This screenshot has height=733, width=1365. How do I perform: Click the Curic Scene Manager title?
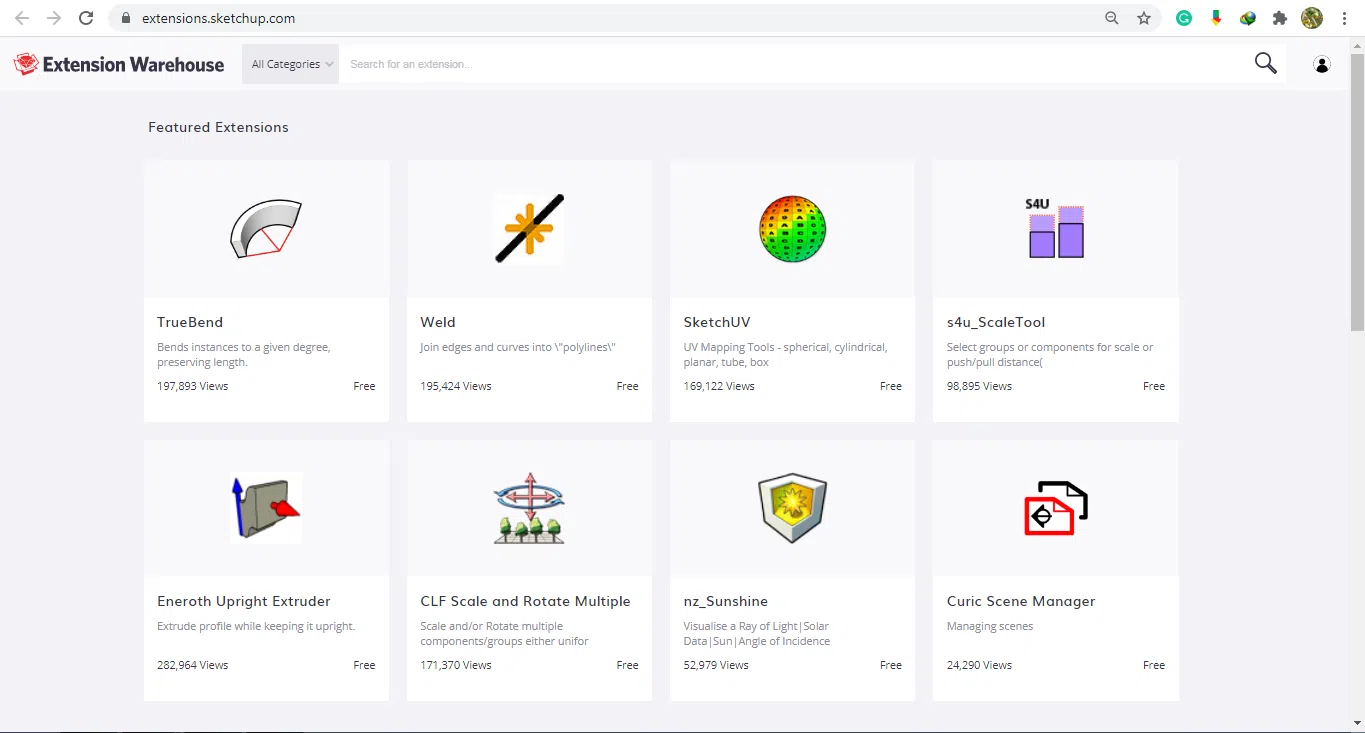click(1020, 601)
